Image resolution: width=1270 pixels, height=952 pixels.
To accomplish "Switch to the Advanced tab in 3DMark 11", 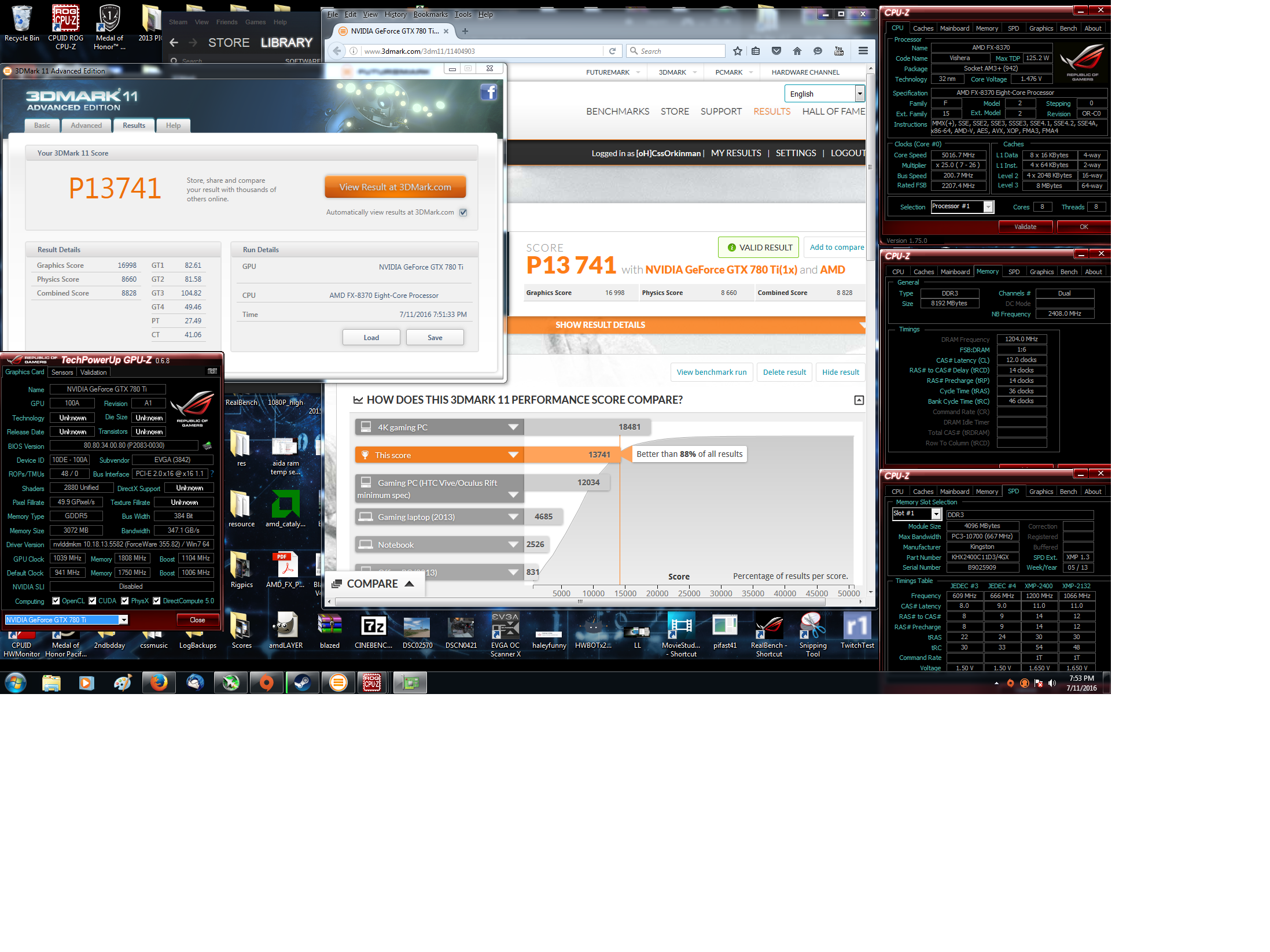I will pyautogui.click(x=86, y=126).
